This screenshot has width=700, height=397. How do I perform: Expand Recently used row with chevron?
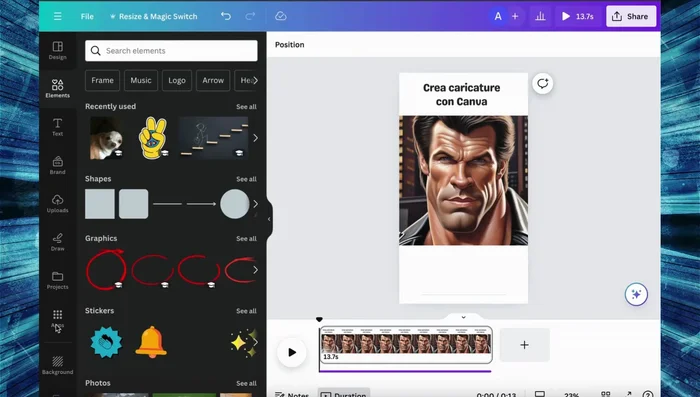tap(255, 138)
